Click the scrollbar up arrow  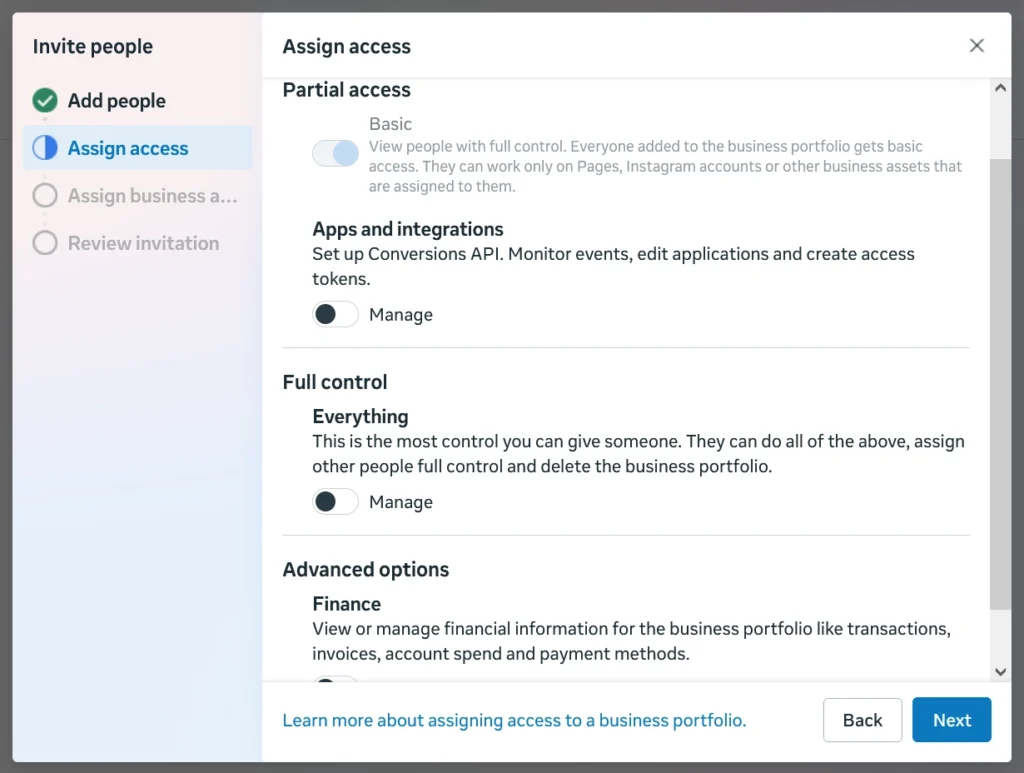pyautogui.click(x=1000, y=88)
